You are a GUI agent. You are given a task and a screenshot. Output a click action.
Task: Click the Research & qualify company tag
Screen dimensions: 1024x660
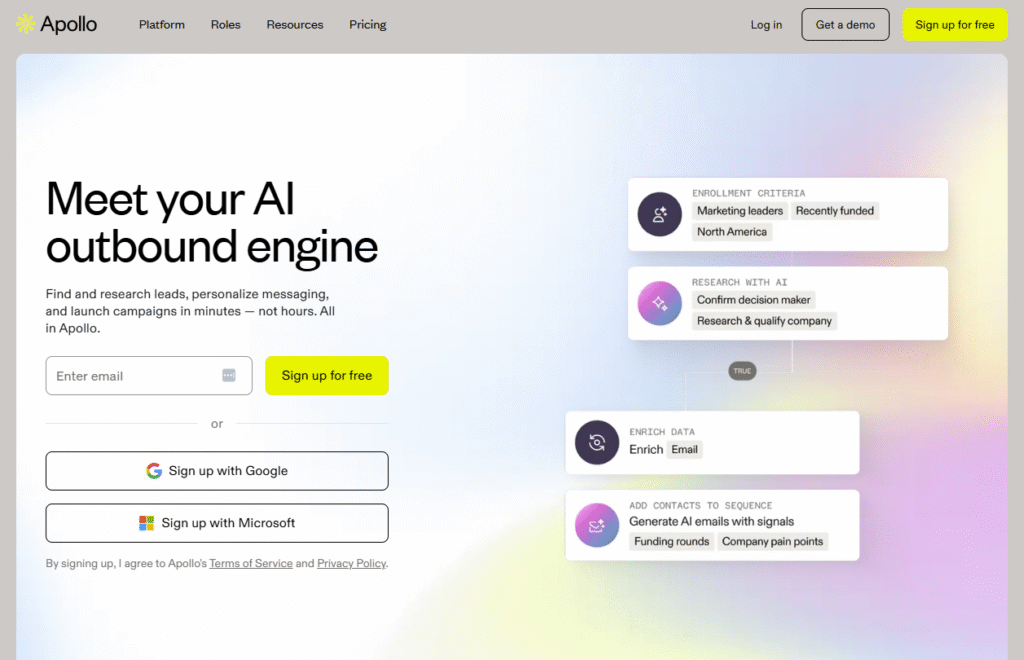[764, 321]
